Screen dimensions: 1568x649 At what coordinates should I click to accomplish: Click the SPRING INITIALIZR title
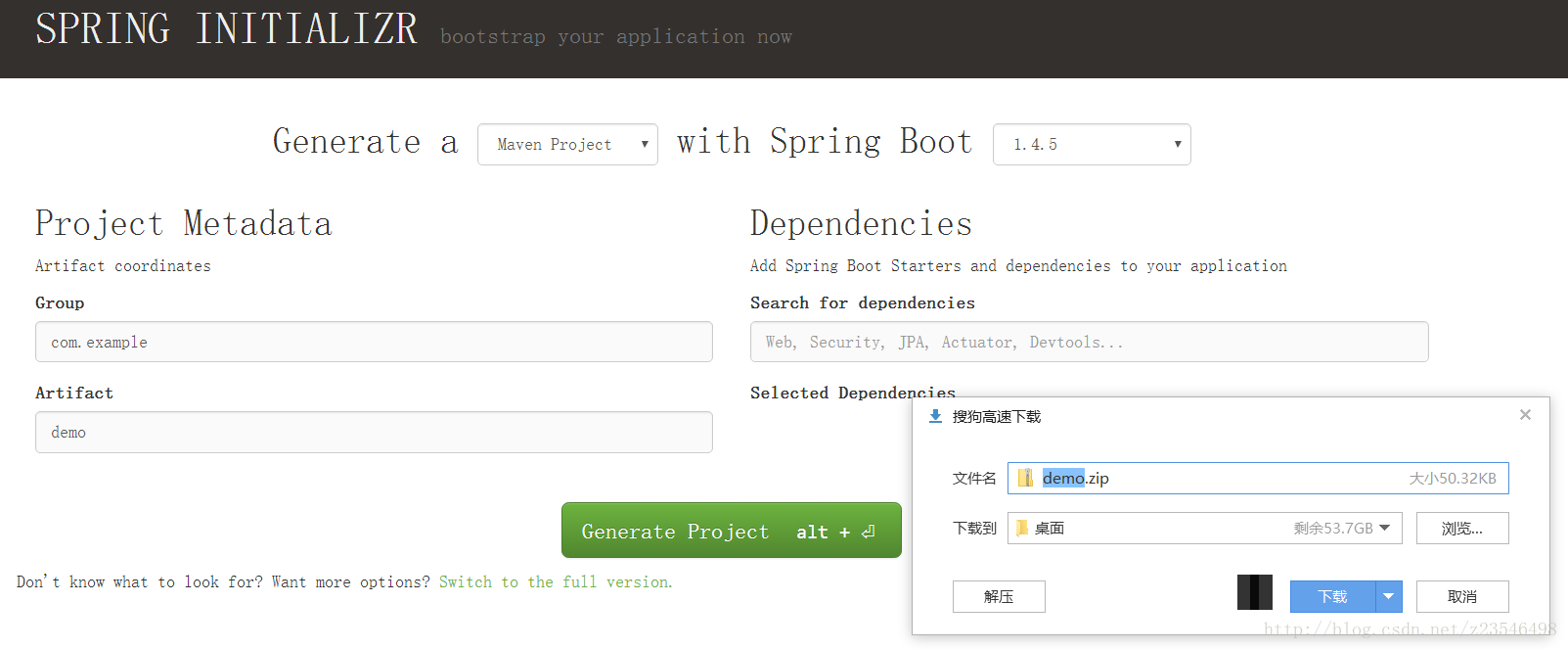(x=226, y=29)
